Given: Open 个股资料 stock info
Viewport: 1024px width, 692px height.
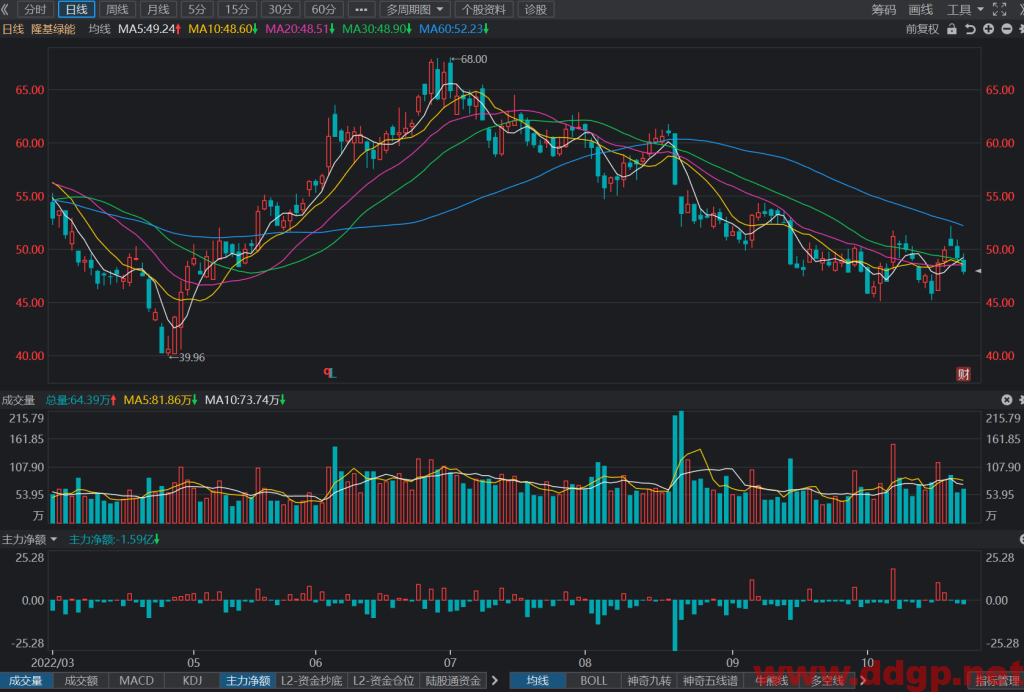Looking at the screenshot, I should tap(483, 9).
